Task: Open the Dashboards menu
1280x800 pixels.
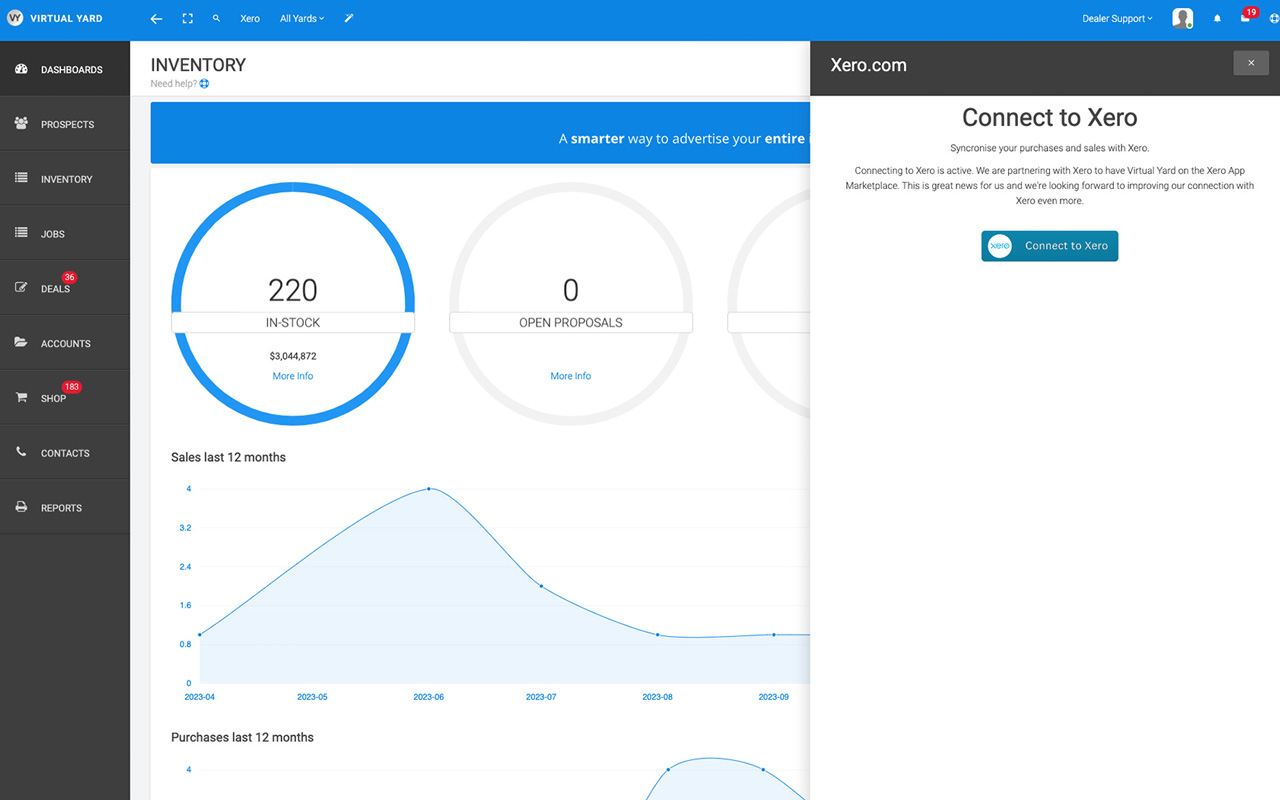Action: pos(65,69)
